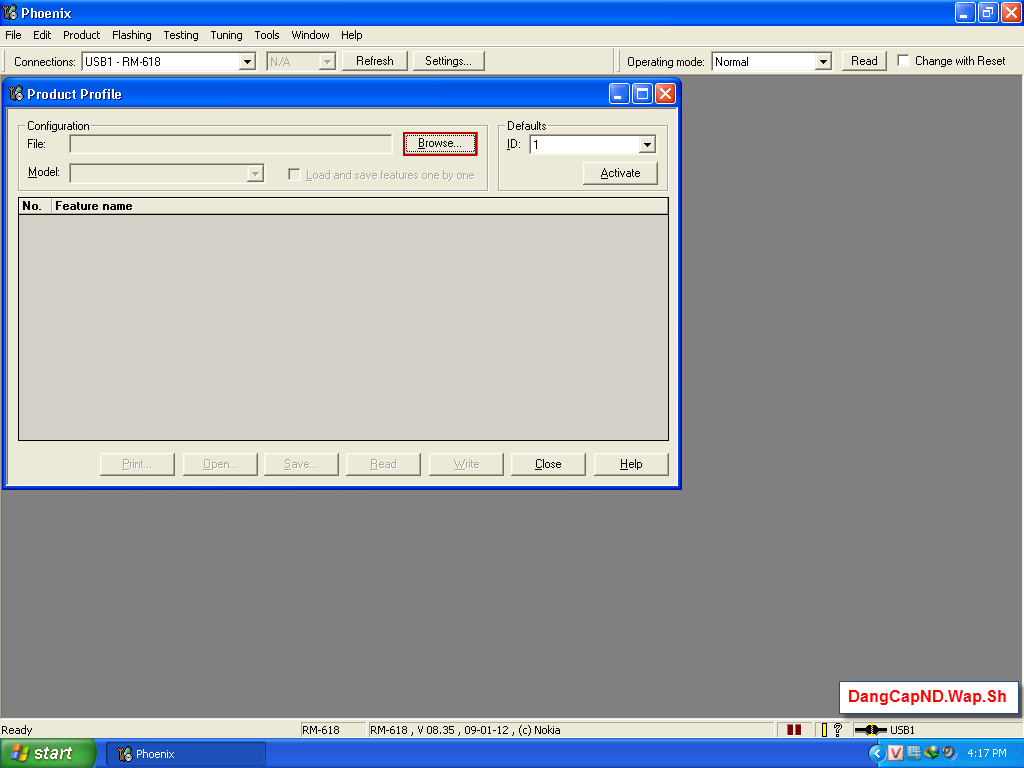Click the Help button in Product Profile
The height and width of the screenshot is (768, 1024).
[631, 464]
